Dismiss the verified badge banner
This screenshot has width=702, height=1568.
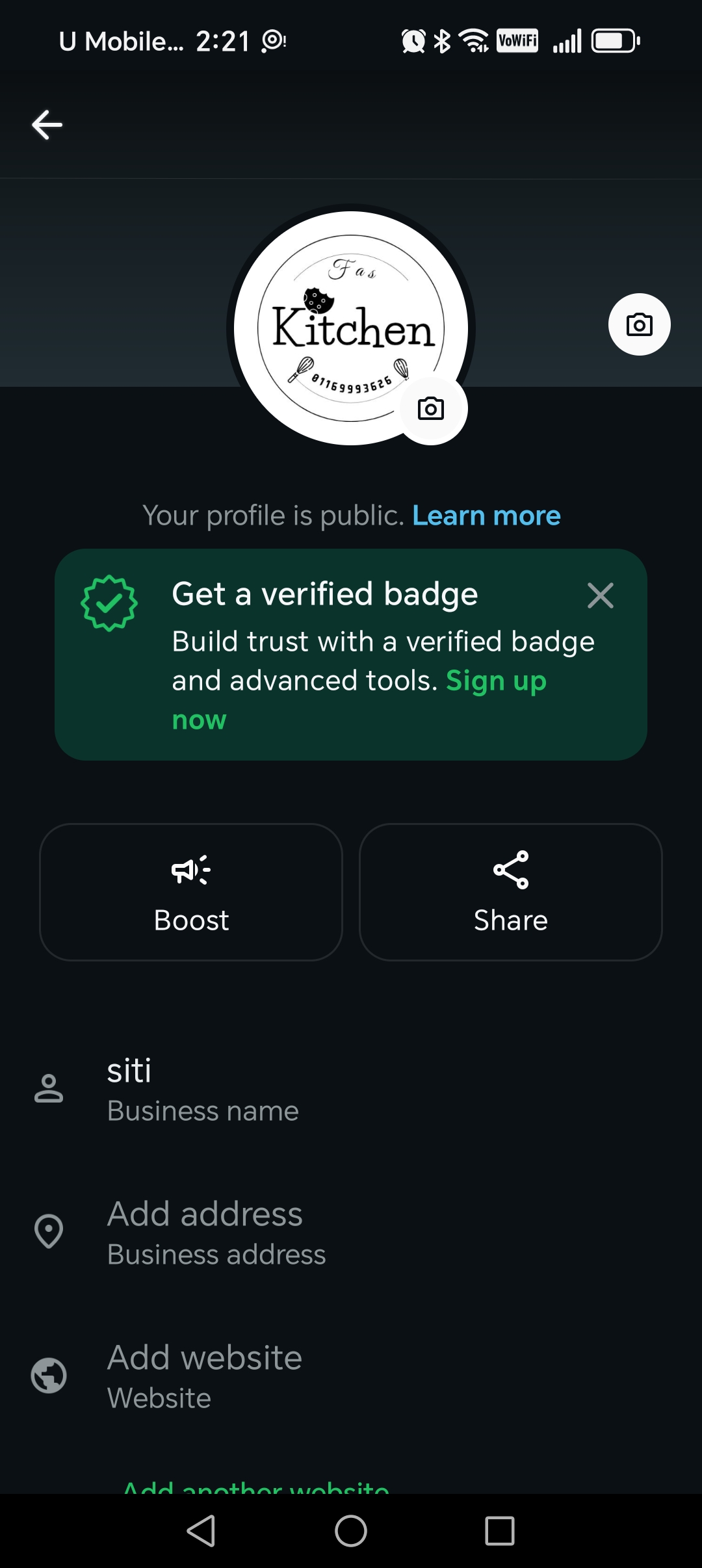click(x=600, y=595)
